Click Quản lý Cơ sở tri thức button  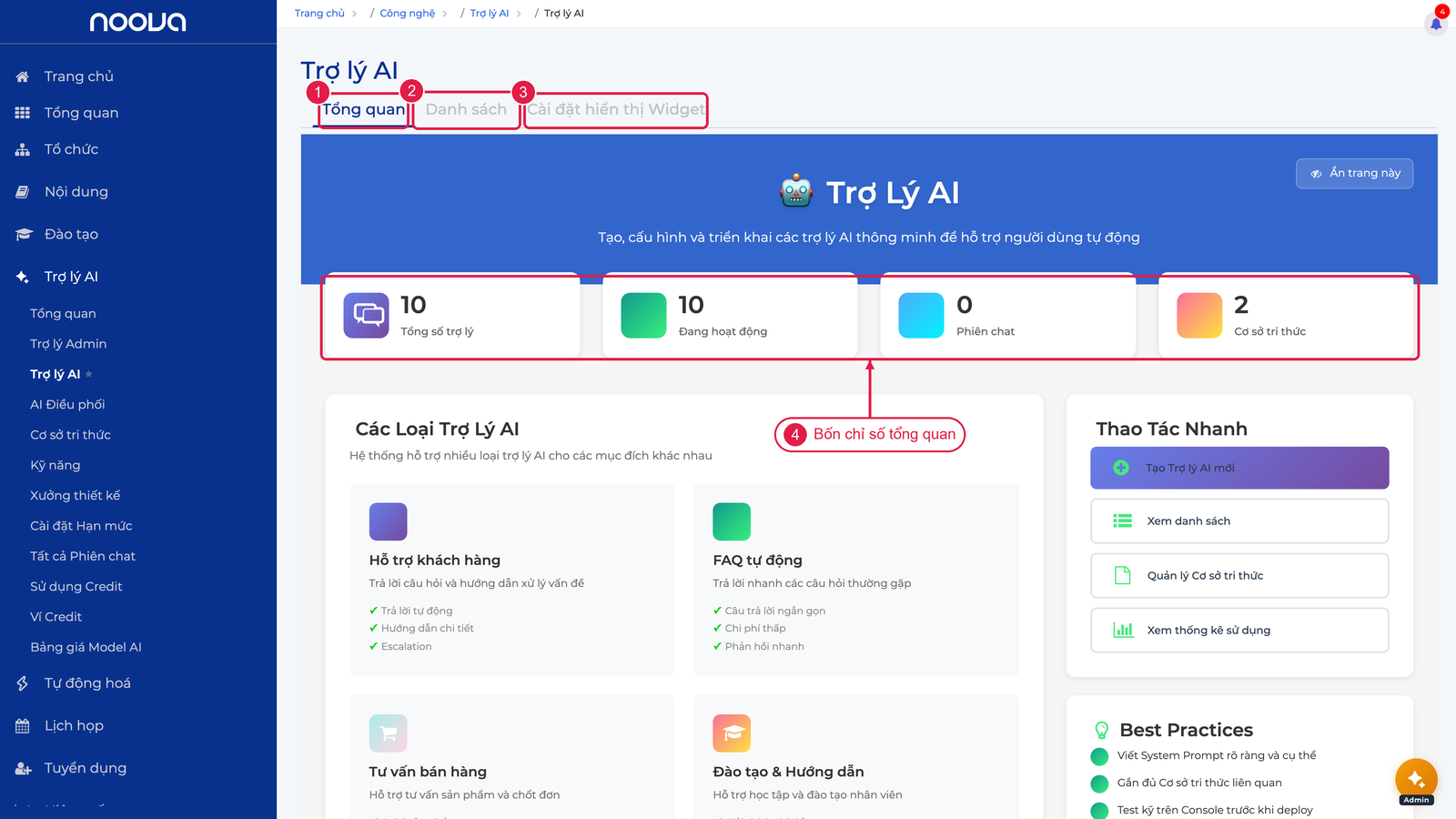coord(1239,576)
